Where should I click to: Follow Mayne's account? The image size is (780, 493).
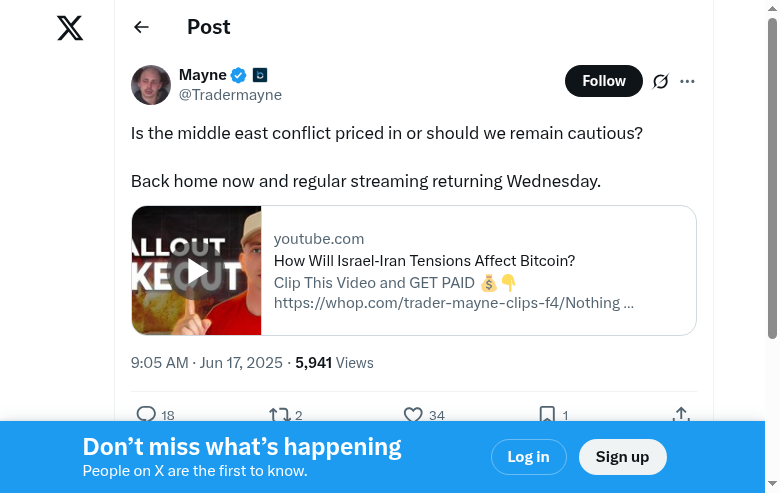pyautogui.click(x=603, y=82)
